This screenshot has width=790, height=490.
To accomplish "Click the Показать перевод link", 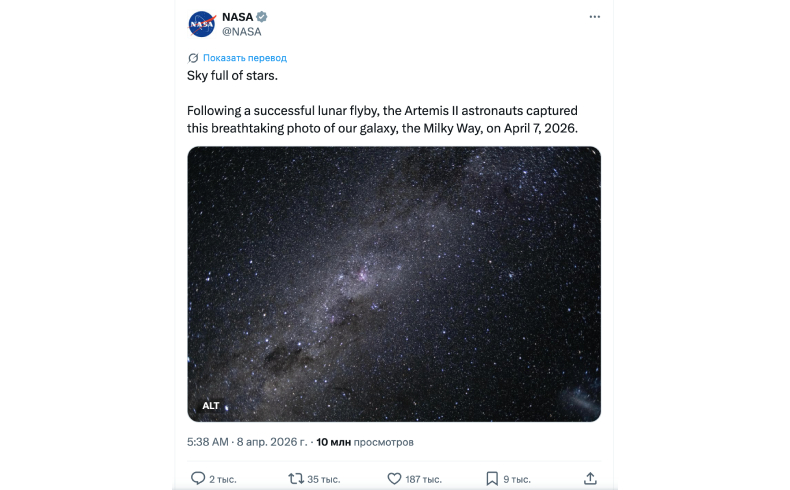I will 245,58.
